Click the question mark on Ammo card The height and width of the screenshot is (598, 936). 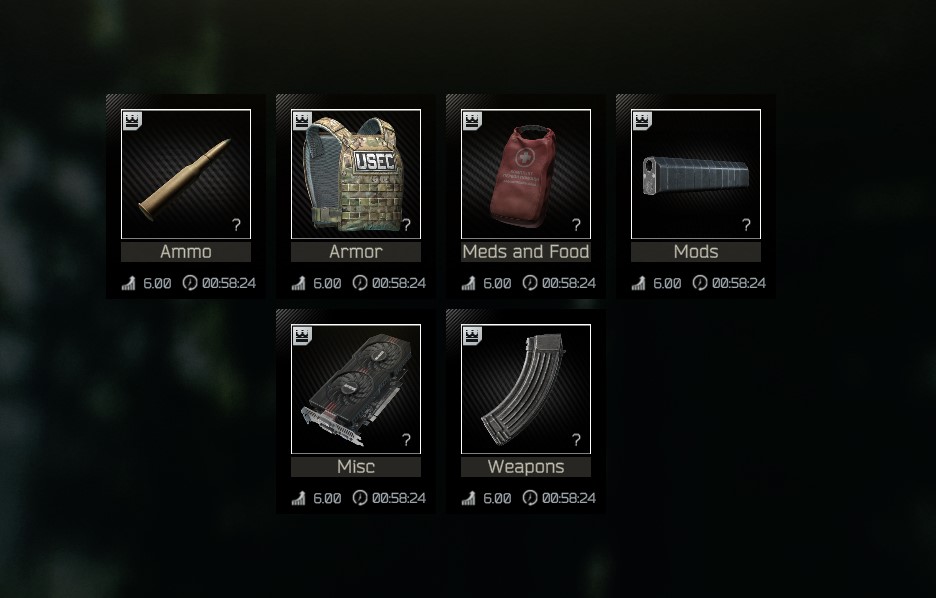coord(236,224)
